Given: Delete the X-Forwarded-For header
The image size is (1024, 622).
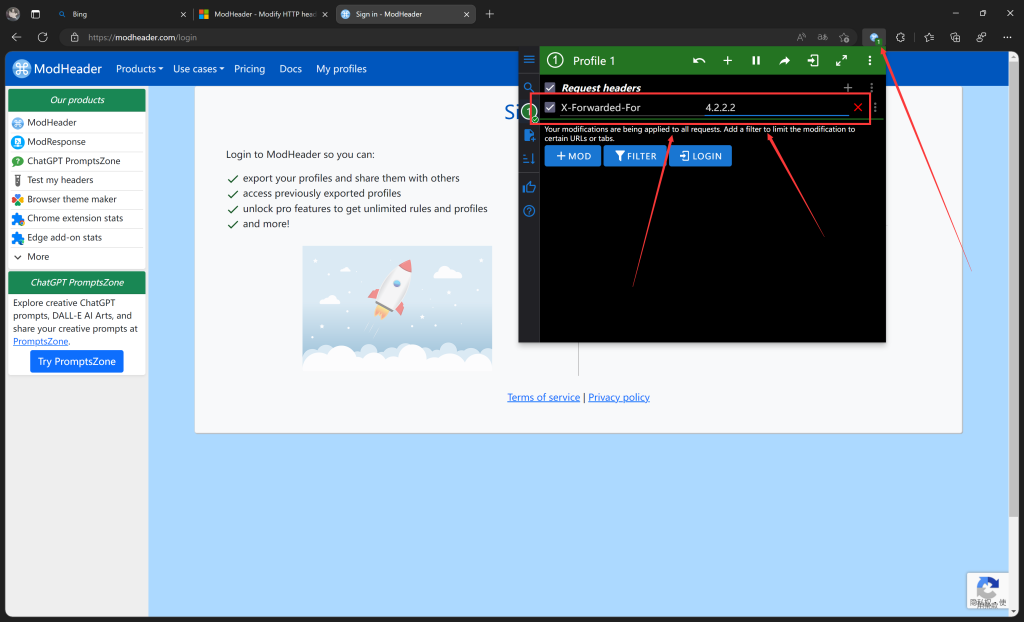Looking at the screenshot, I should 858,107.
